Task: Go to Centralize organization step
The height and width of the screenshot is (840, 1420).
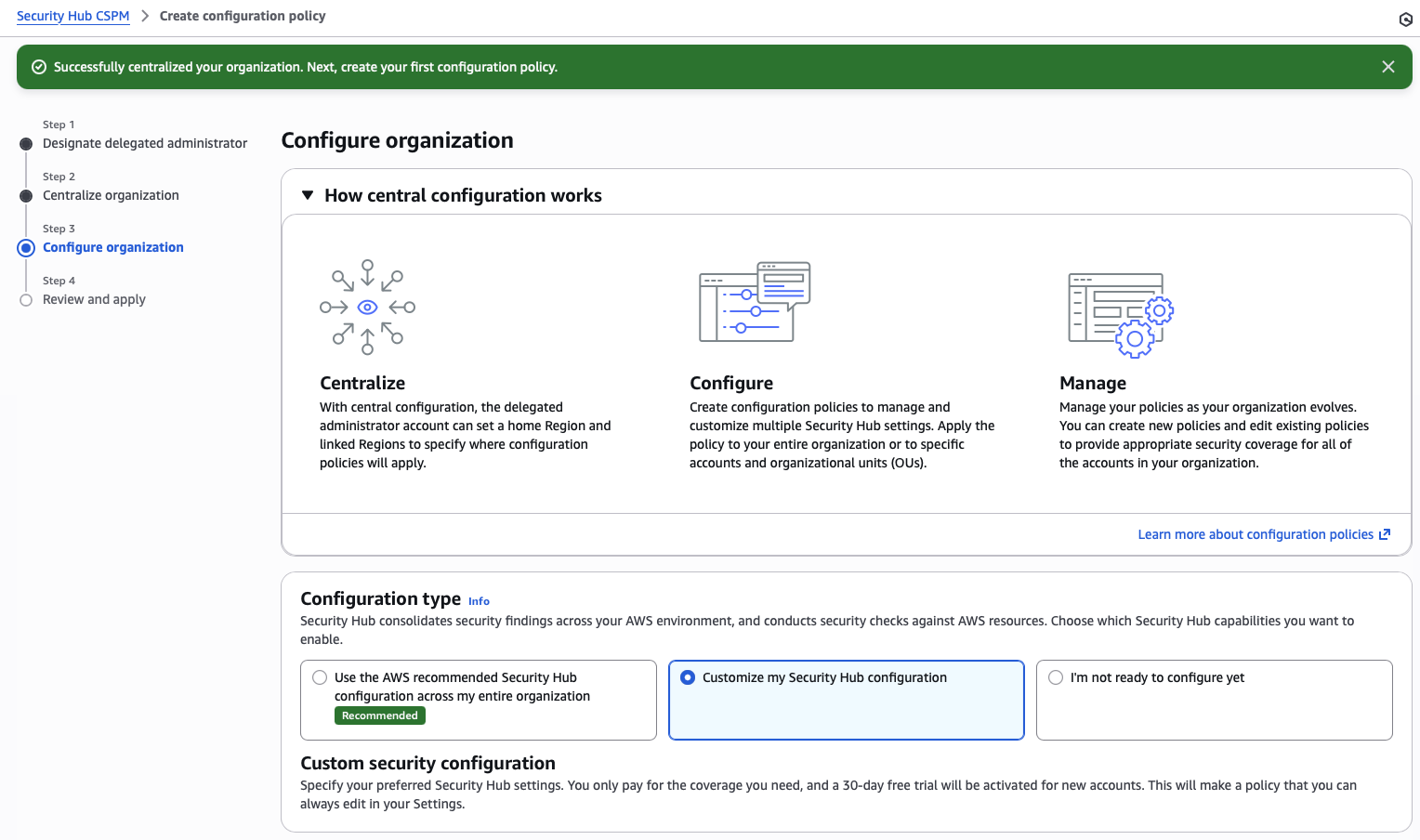Action: pos(111,195)
